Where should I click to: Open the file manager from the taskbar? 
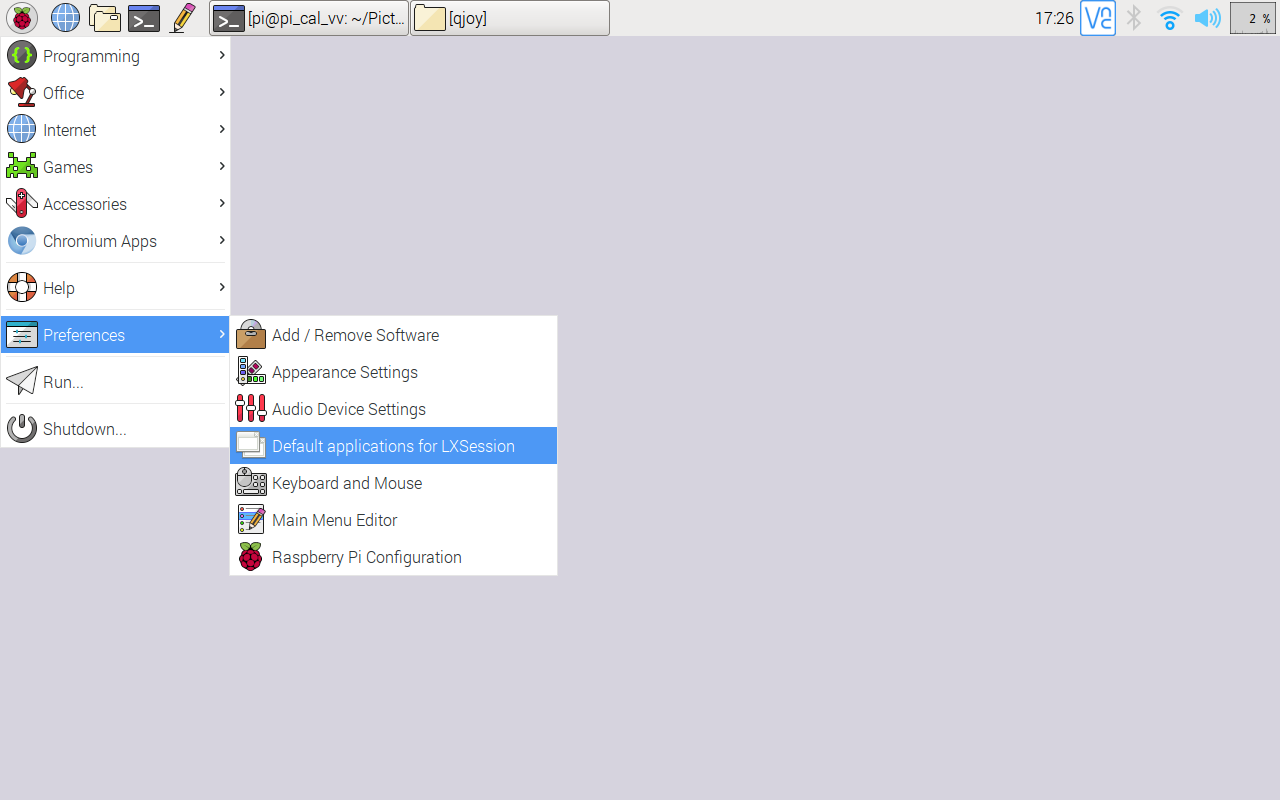(104, 17)
